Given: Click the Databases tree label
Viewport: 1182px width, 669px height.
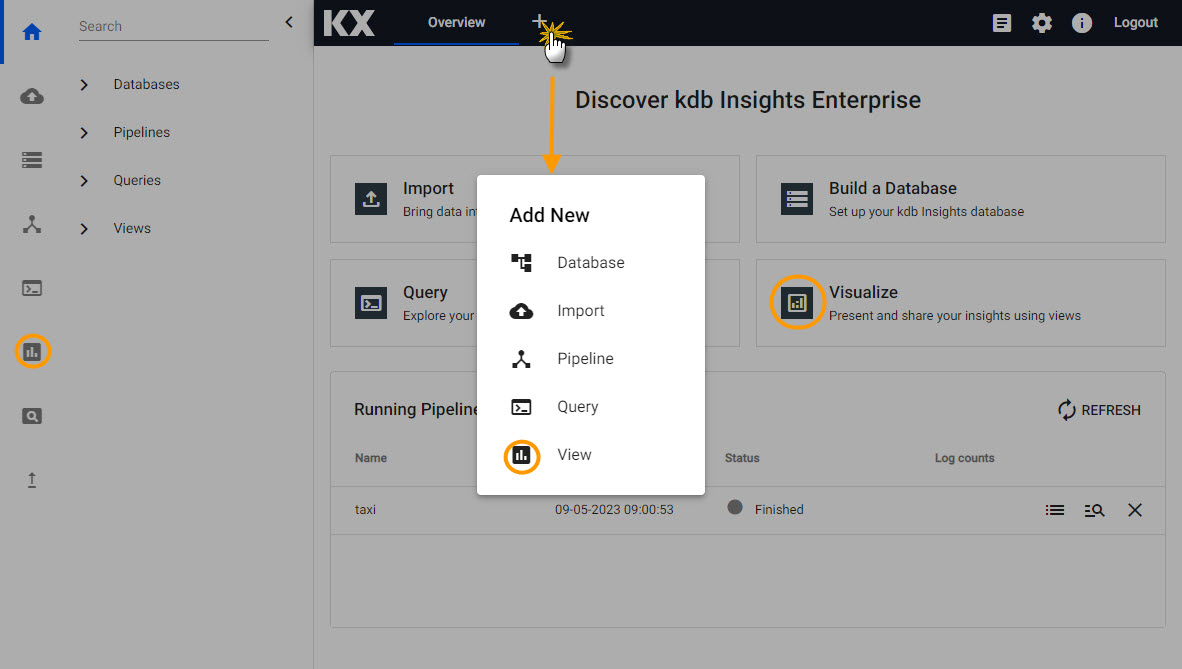Looking at the screenshot, I should (x=146, y=84).
